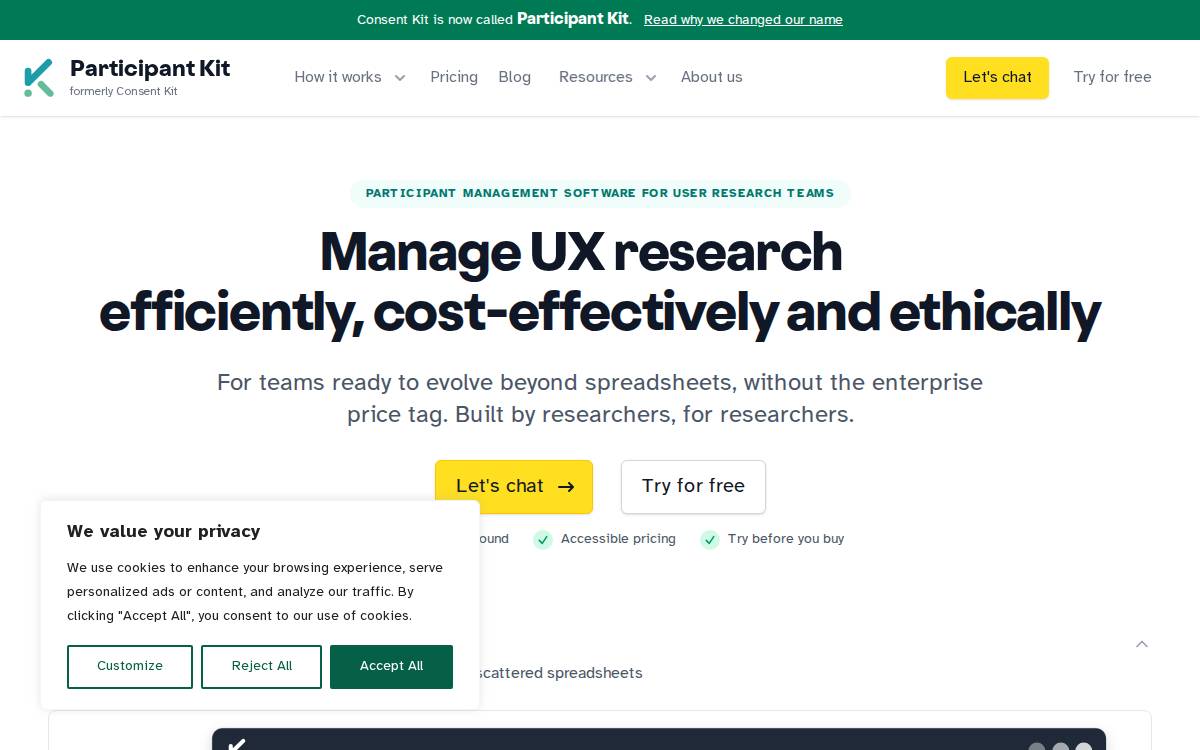The width and height of the screenshot is (1200, 750).
Task: Click the chevron next to How it works
Action: [400, 78]
